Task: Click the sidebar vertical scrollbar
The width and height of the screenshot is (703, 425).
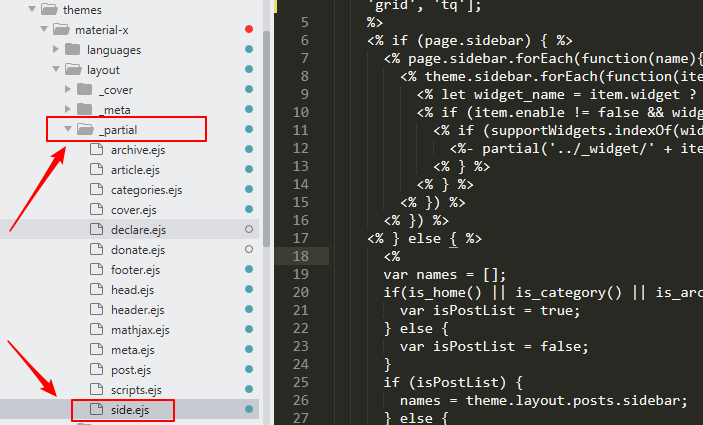Action: (266, 139)
